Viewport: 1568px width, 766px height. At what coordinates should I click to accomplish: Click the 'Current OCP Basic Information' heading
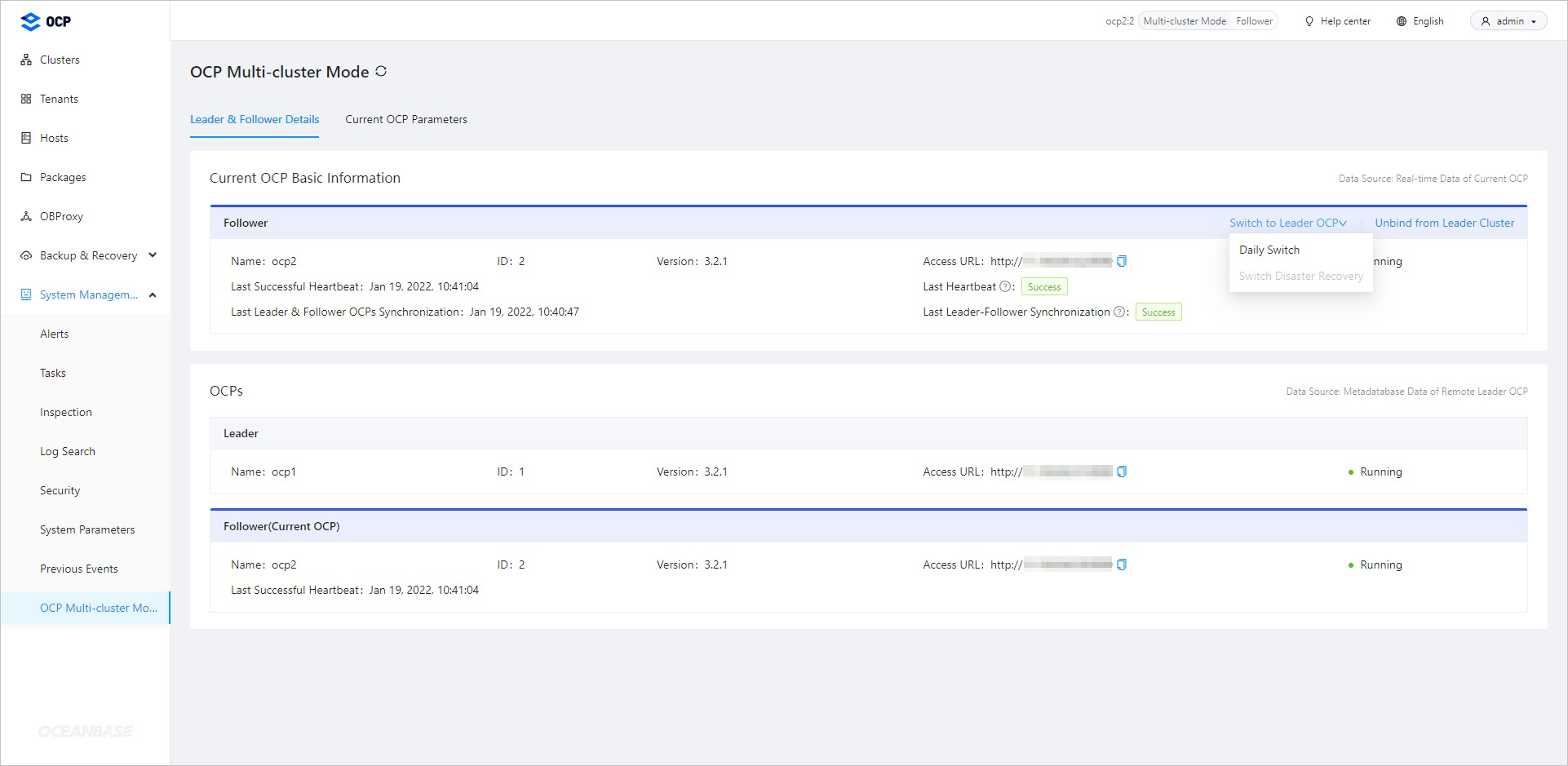pyautogui.click(x=305, y=178)
